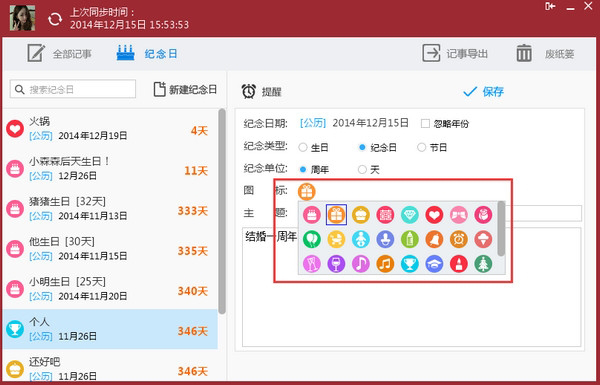Click the 提醒 reminder button
Viewport: 600px width, 385px height.
click(x=262, y=91)
